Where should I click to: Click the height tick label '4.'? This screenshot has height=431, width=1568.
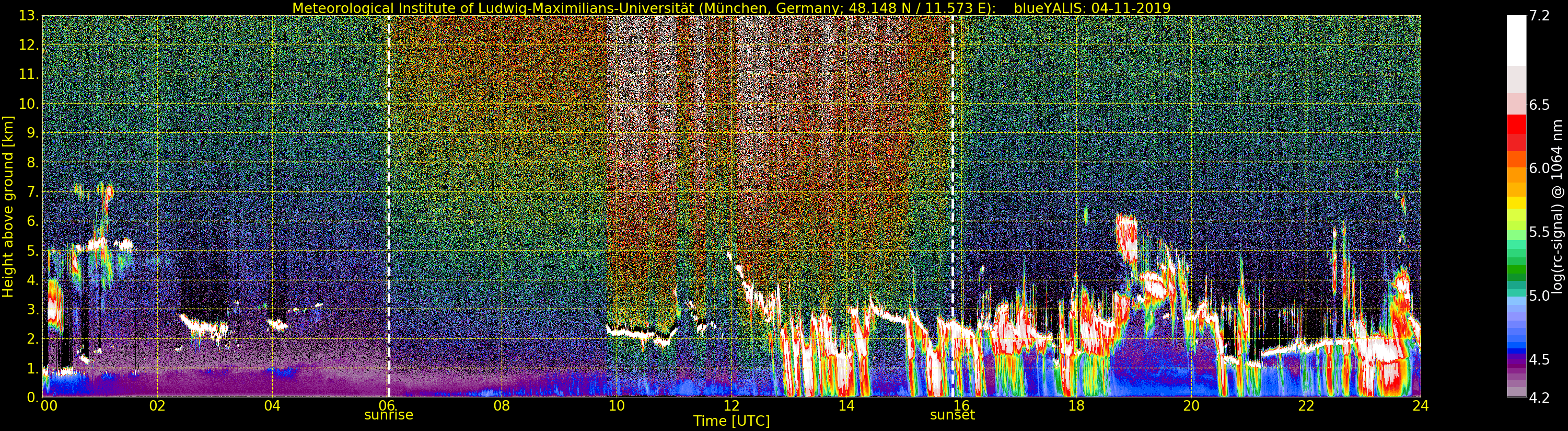click(32, 280)
